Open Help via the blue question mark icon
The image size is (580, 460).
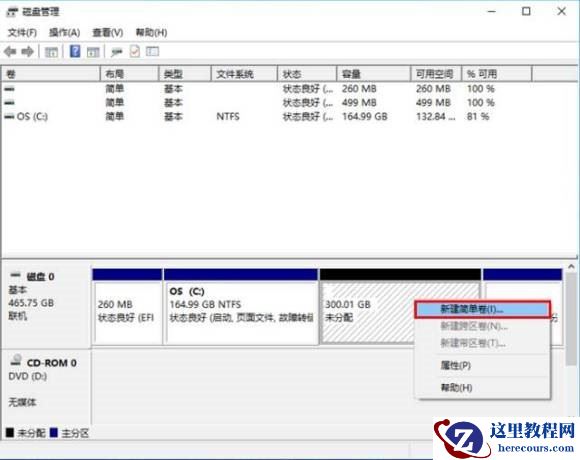75,51
